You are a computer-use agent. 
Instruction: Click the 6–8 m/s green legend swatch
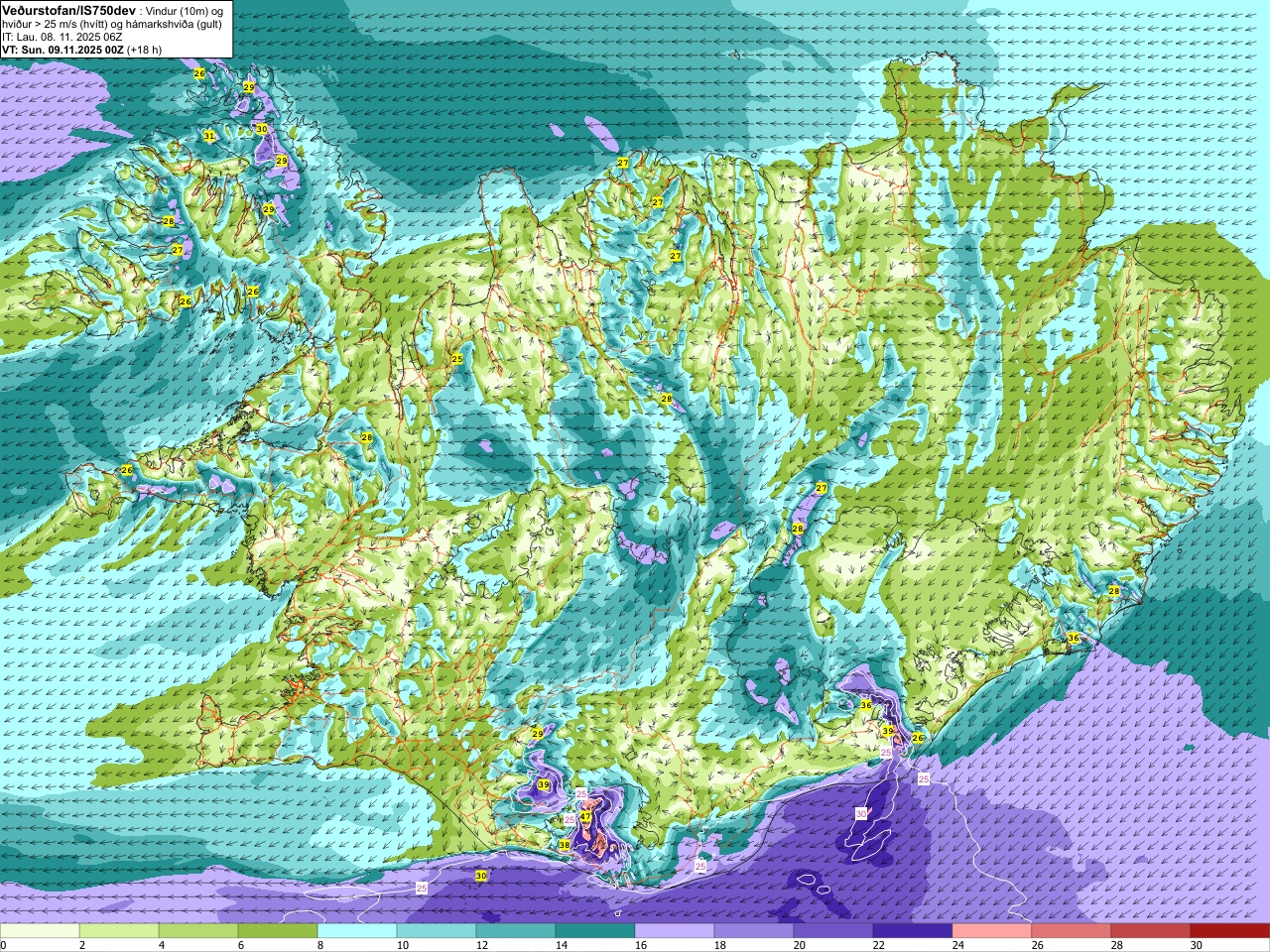(x=278, y=931)
